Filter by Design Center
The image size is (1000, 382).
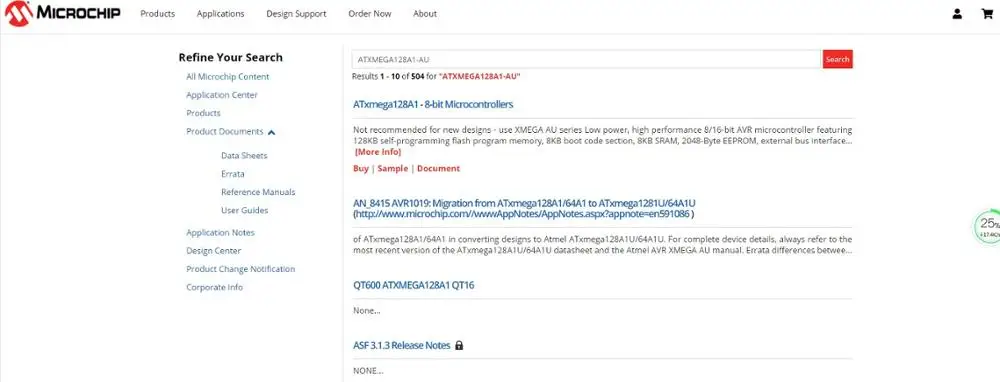(x=214, y=251)
